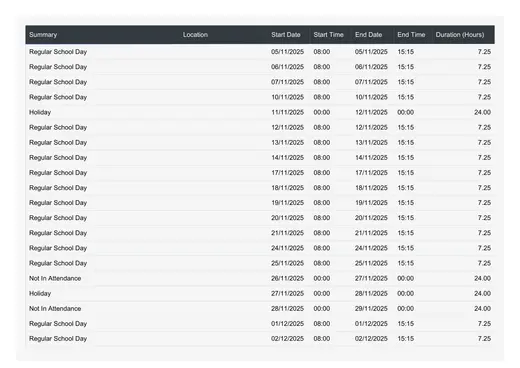Screen dimensions: 520x368
Task: Click end date 28/11/2025
Action: tap(371, 293)
